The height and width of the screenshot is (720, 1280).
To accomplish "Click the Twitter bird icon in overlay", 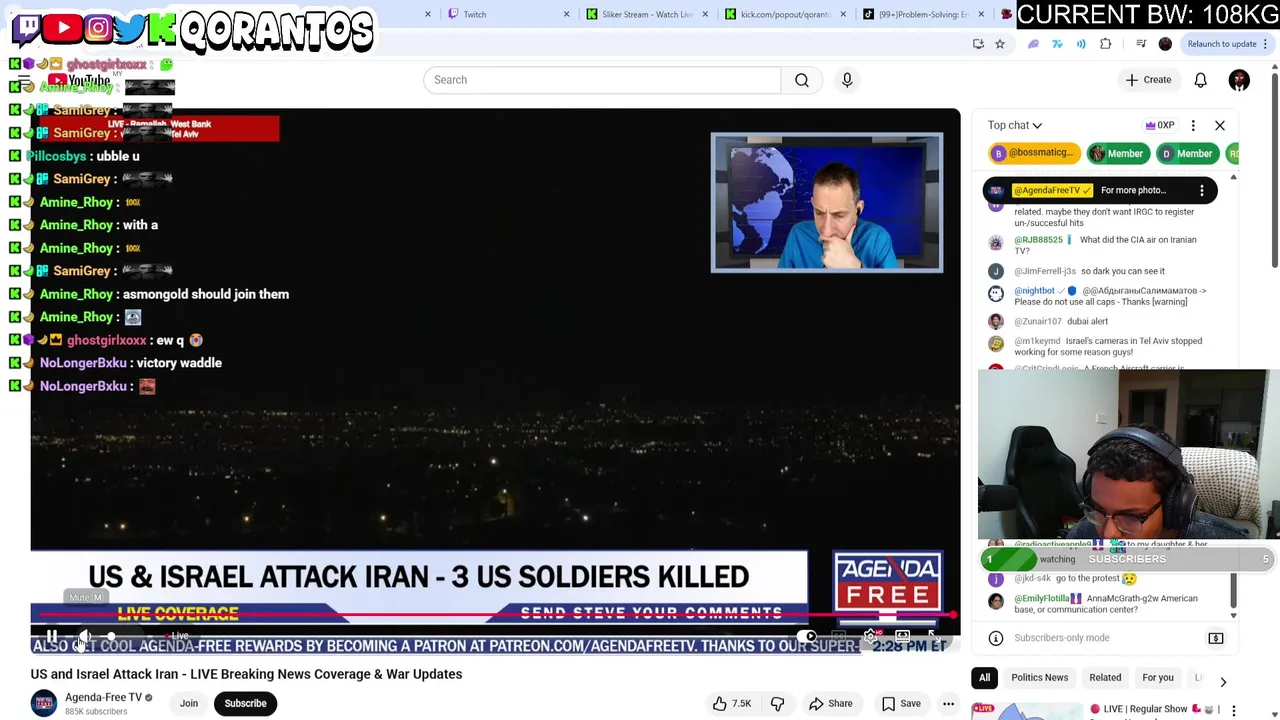I will click(129, 28).
